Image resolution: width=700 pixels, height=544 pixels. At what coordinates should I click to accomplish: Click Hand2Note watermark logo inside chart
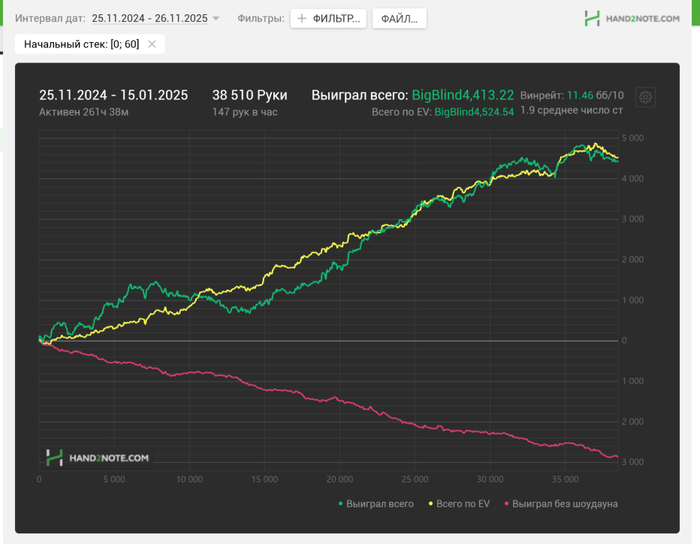[97, 458]
